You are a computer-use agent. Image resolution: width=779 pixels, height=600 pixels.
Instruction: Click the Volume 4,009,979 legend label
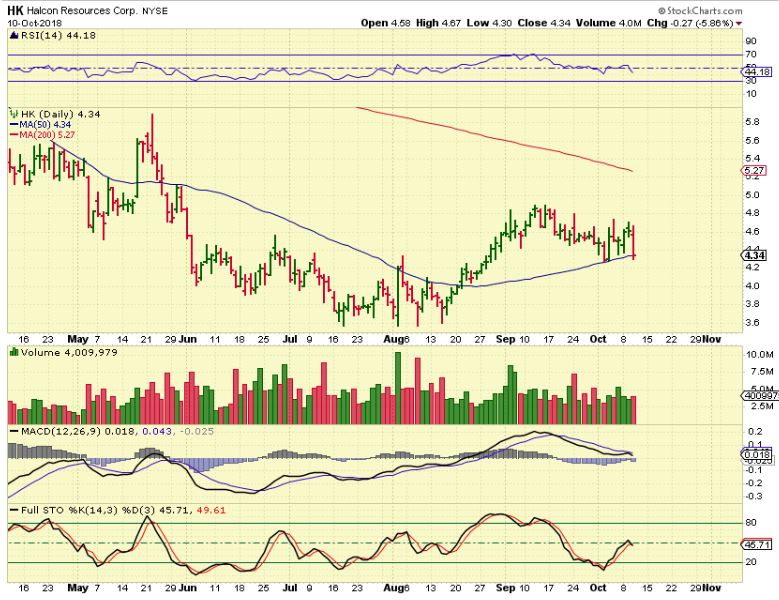point(69,353)
